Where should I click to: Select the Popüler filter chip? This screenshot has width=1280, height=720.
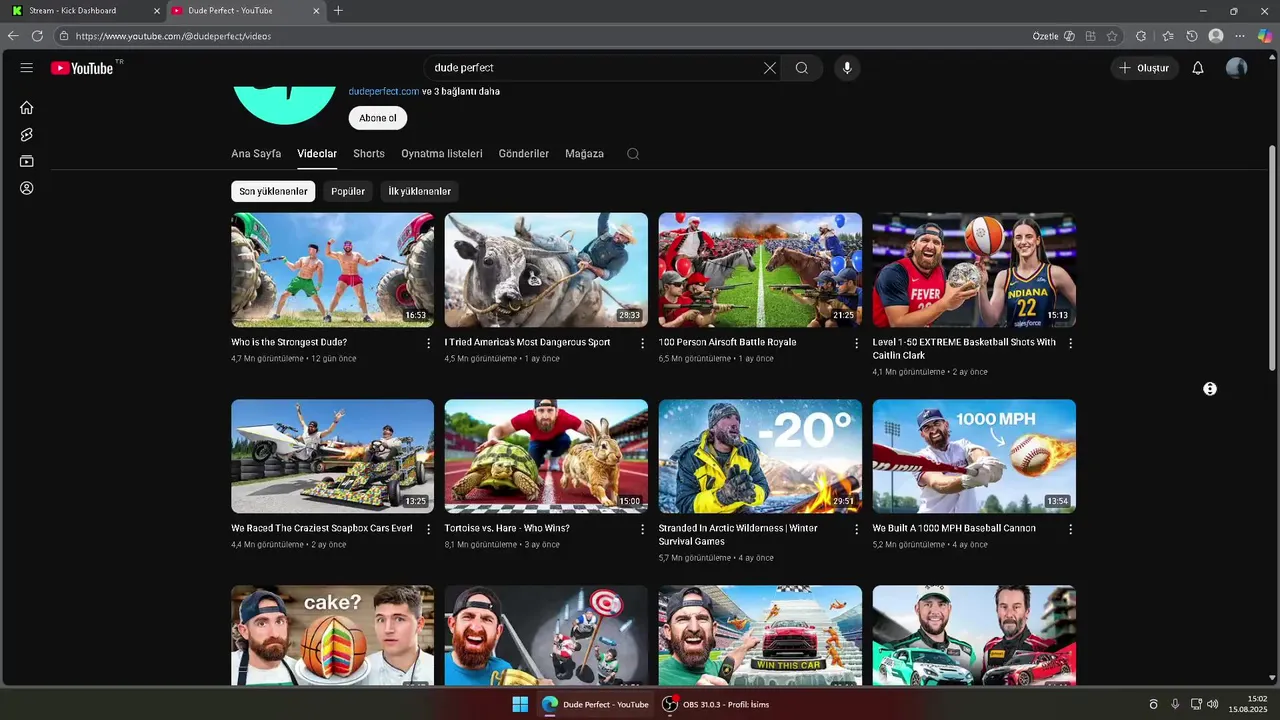click(348, 191)
